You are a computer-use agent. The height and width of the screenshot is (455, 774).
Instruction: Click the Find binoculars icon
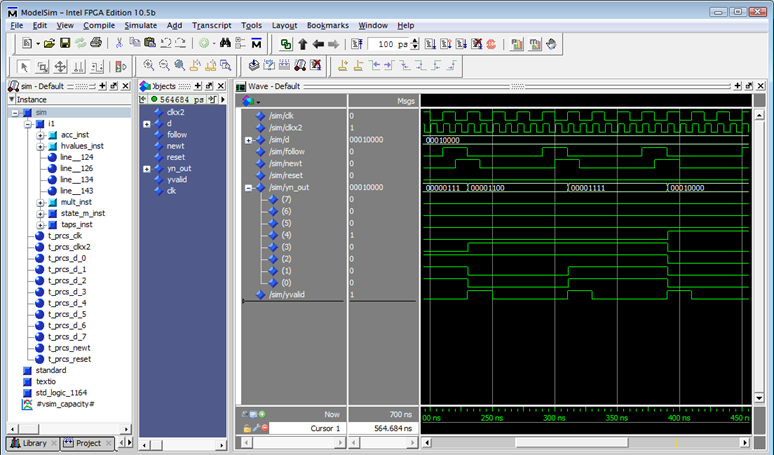(x=225, y=44)
